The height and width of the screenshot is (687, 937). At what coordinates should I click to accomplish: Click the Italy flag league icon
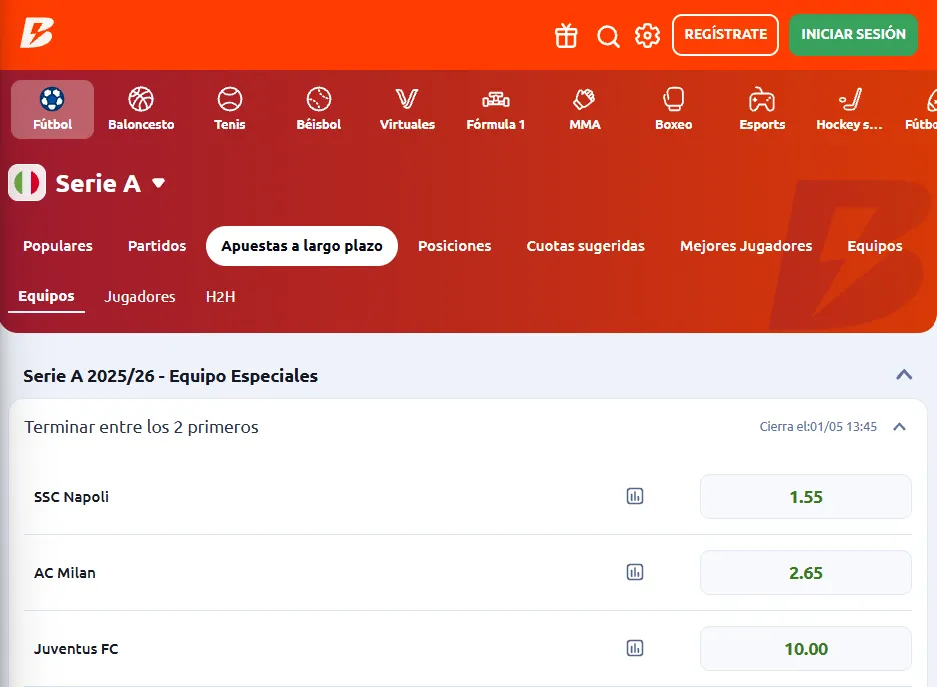click(27, 183)
